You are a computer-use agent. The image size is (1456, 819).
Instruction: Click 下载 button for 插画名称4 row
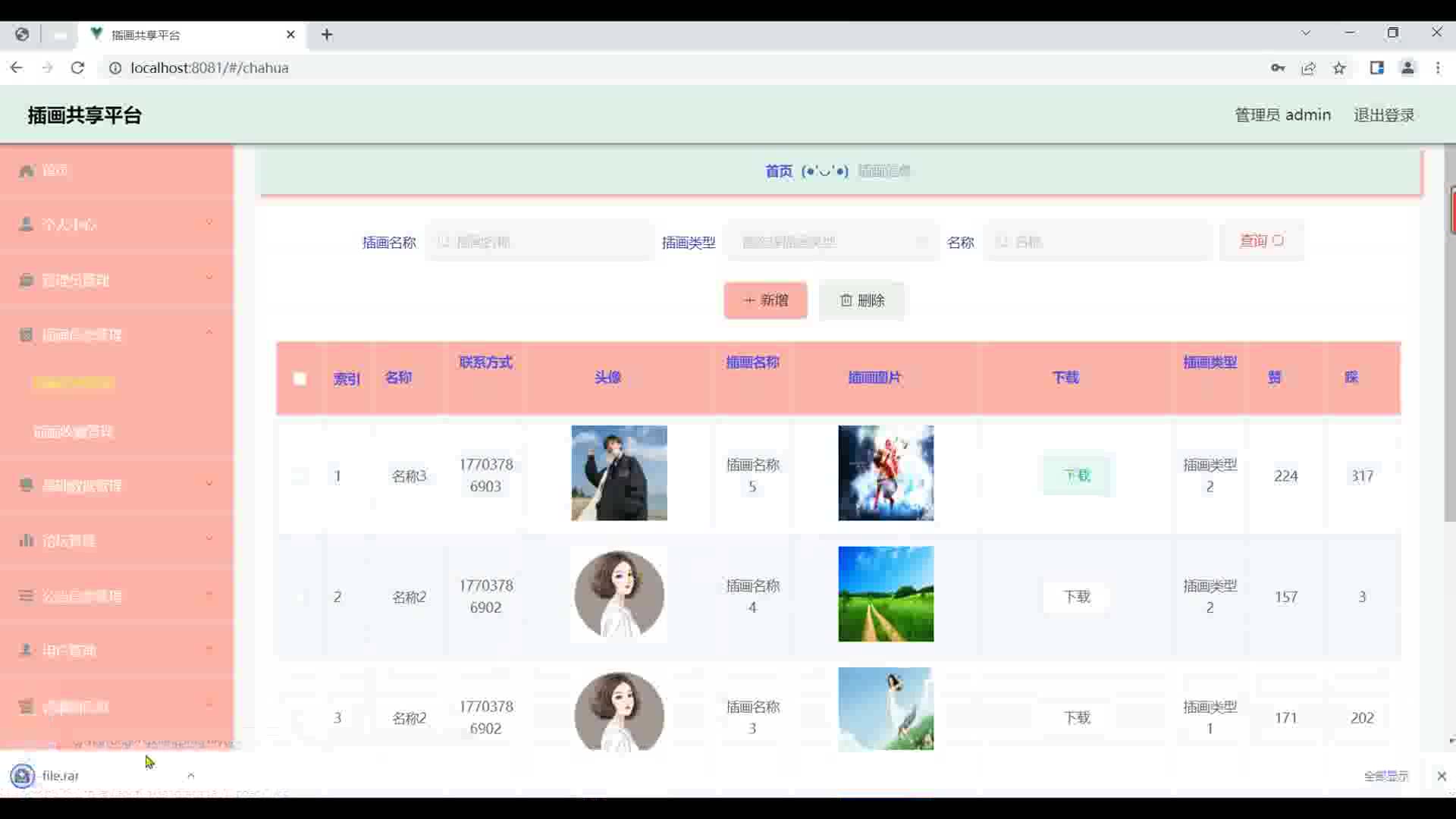1076,597
